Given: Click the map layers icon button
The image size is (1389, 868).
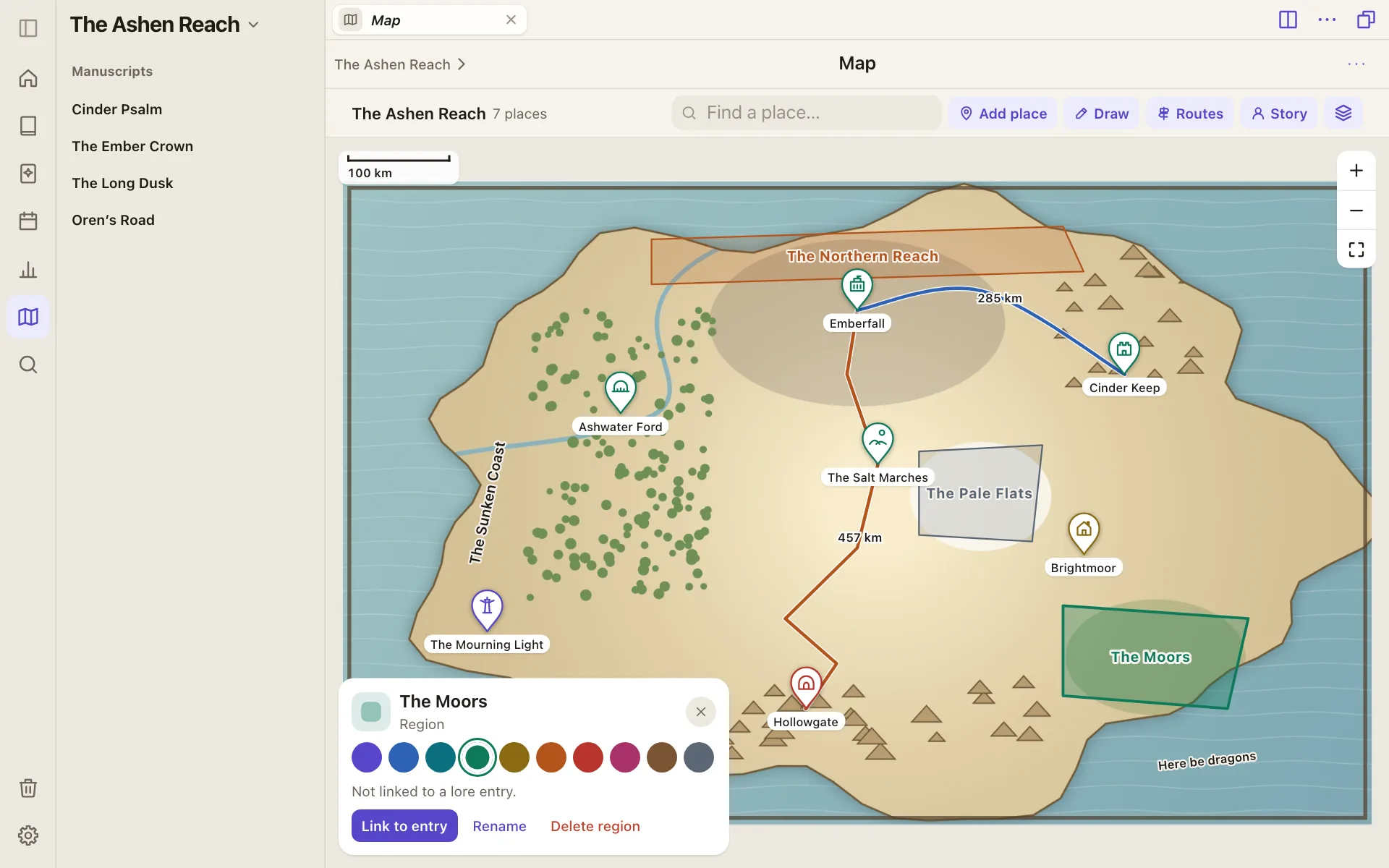Looking at the screenshot, I should tap(1343, 114).
